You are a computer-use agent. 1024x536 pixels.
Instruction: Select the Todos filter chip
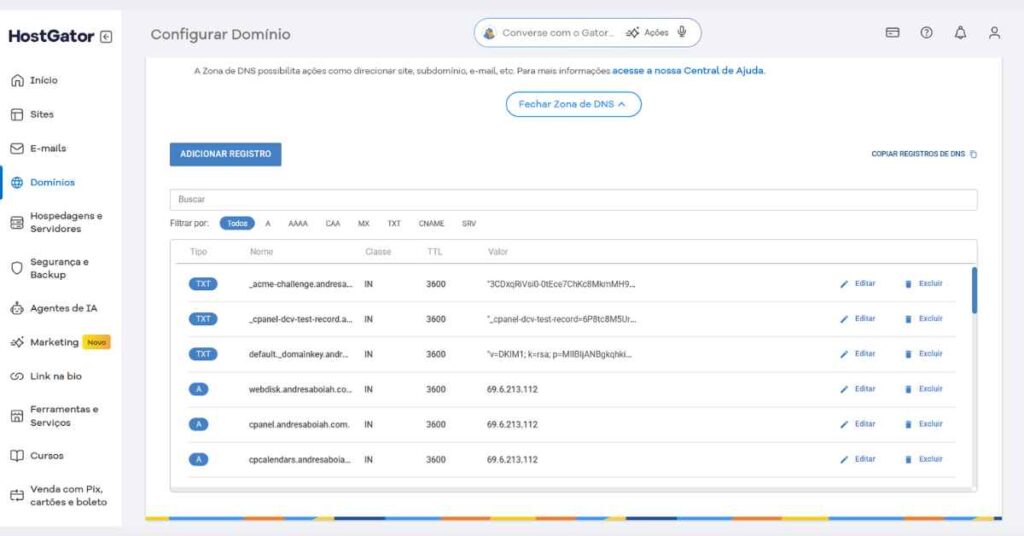tap(237, 223)
